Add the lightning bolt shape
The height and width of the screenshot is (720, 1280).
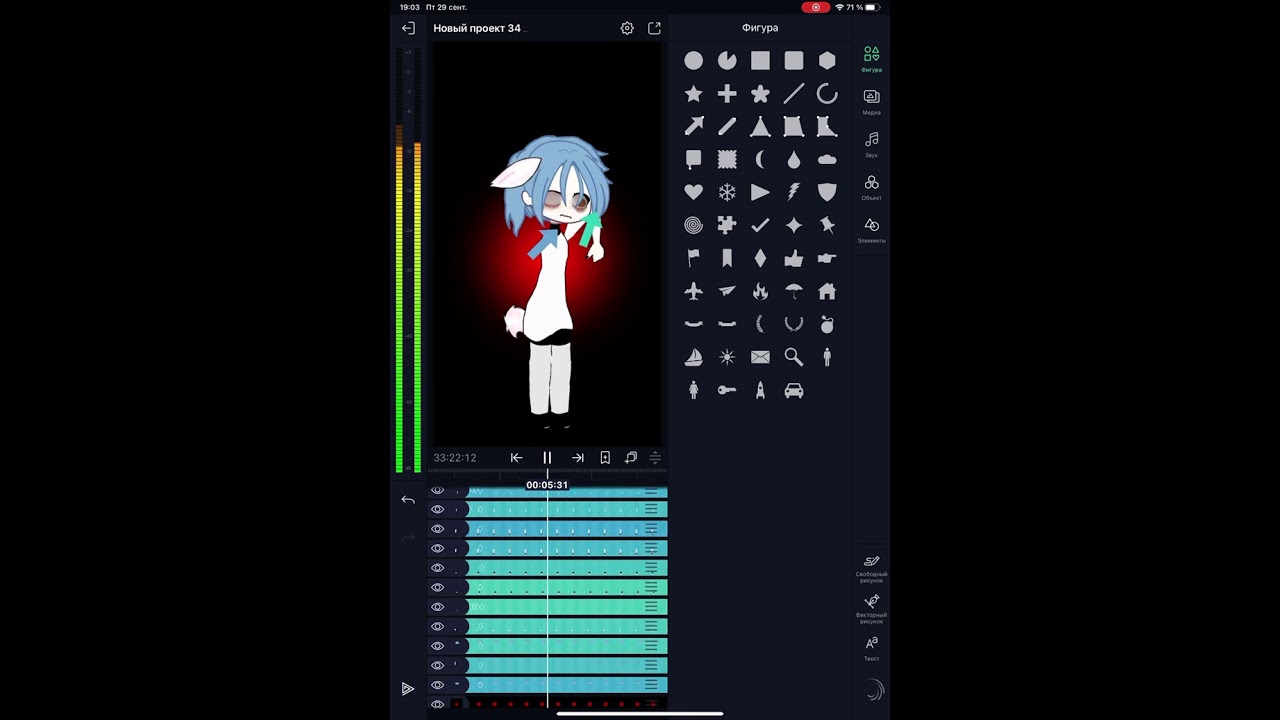[x=794, y=192]
